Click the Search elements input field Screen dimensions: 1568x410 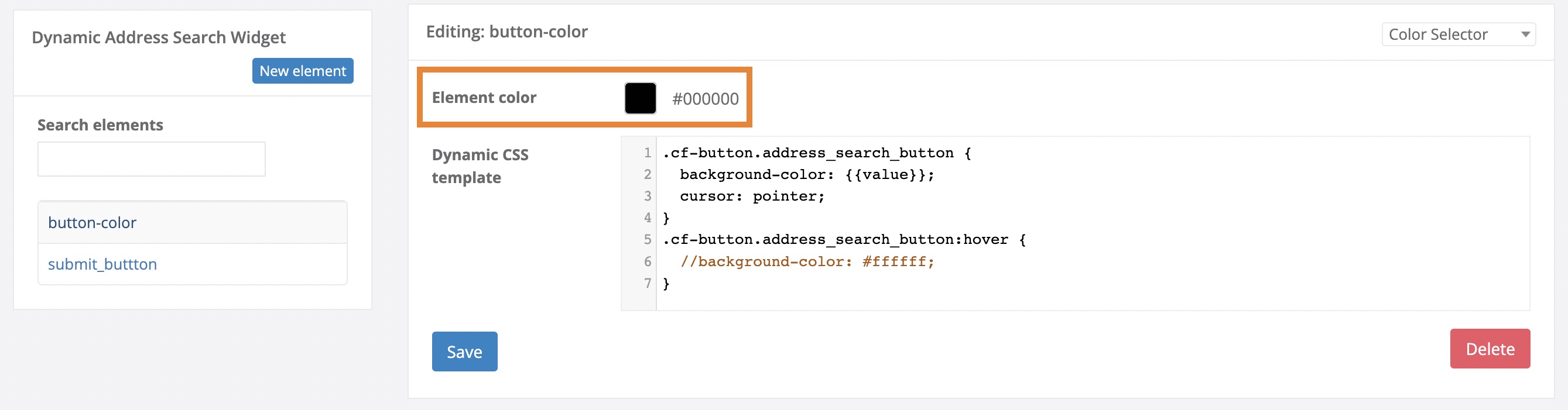151,159
